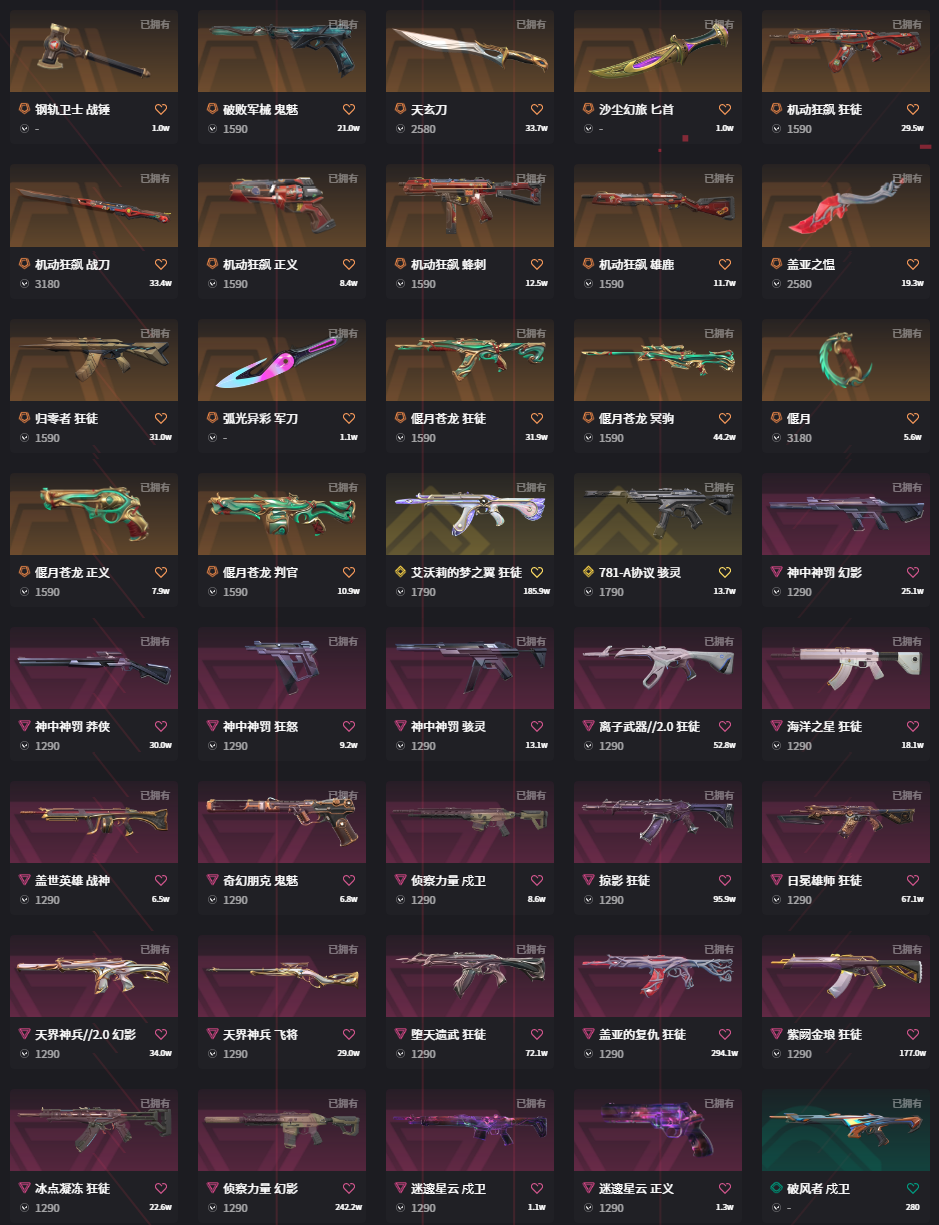
Task: Click pink triangle tier icon of 神中神罚 幻影
Action: (777, 572)
